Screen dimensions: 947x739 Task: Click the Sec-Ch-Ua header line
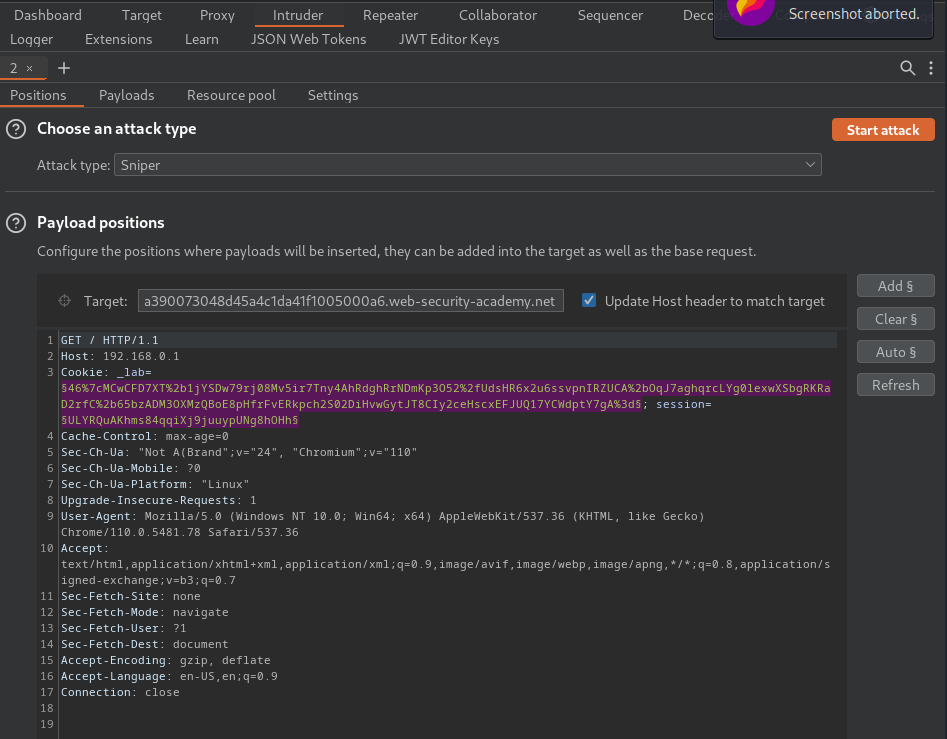point(239,452)
